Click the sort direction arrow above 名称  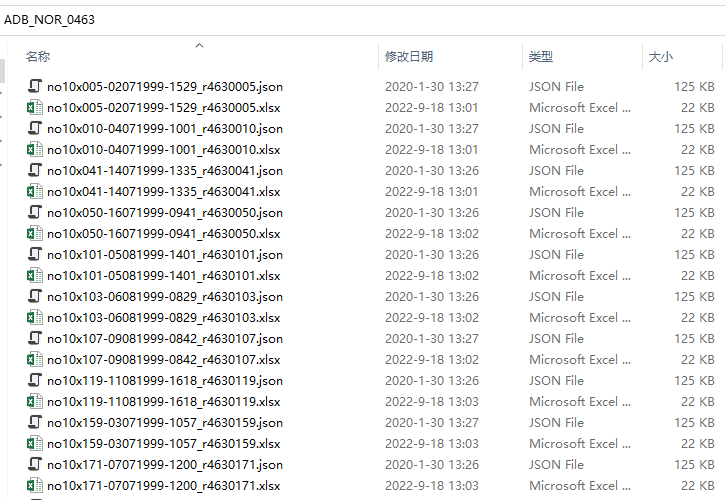(x=200, y=45)
